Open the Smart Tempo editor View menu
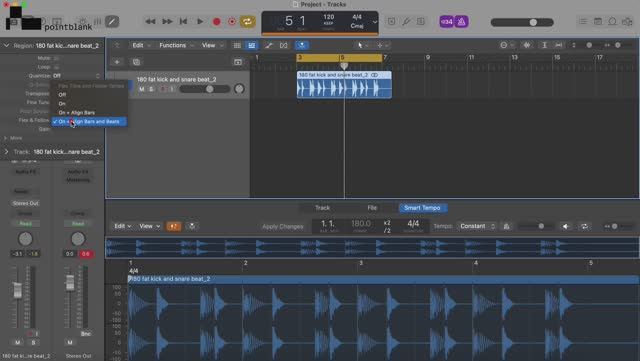 pyautogui.click(x=150, y=226)
